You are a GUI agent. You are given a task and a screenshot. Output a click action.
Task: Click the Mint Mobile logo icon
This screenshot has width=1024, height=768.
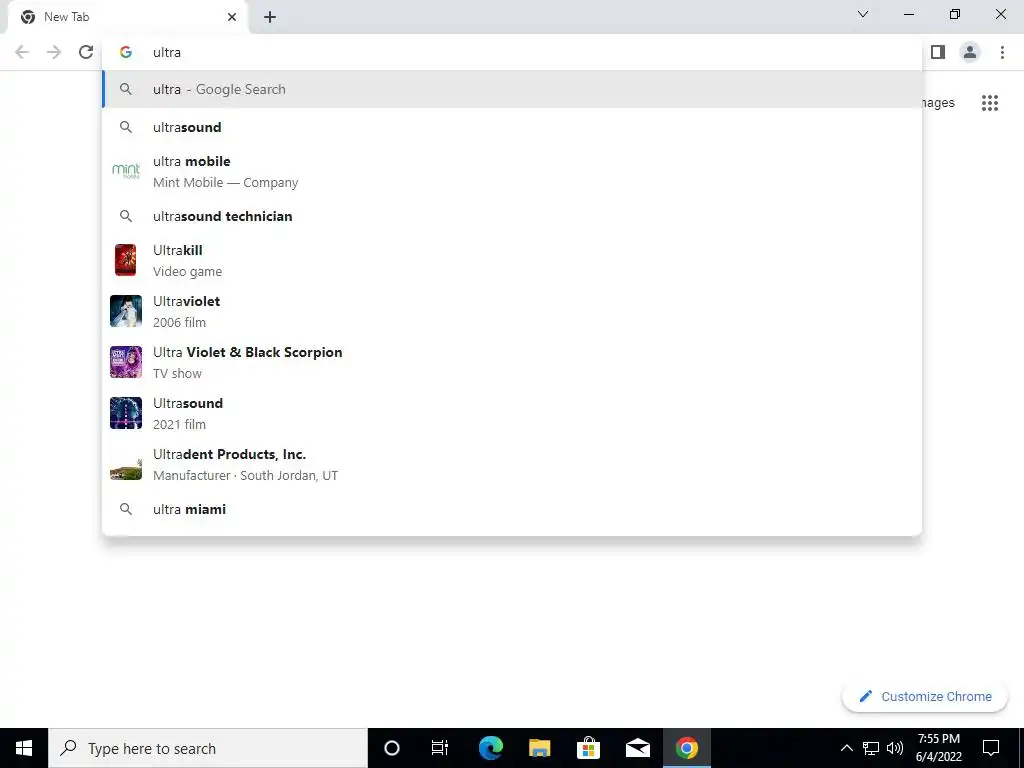click(126, 171)
